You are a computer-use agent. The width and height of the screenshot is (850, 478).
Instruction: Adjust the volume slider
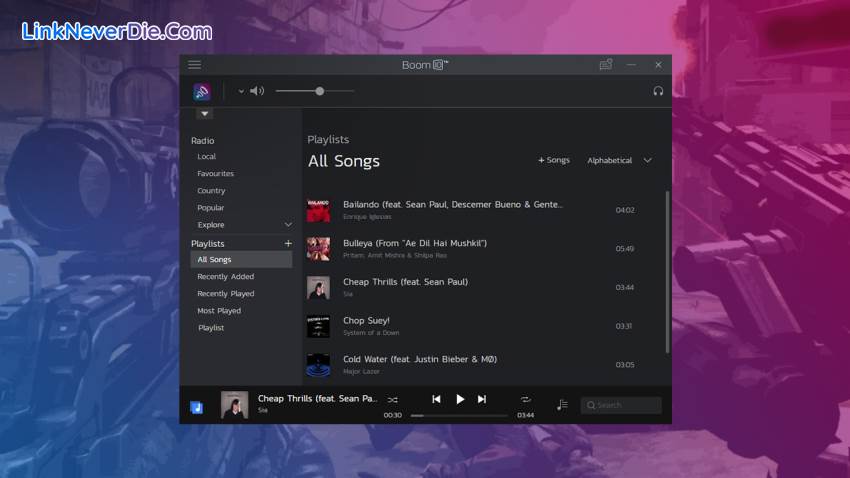pos(319,91)
